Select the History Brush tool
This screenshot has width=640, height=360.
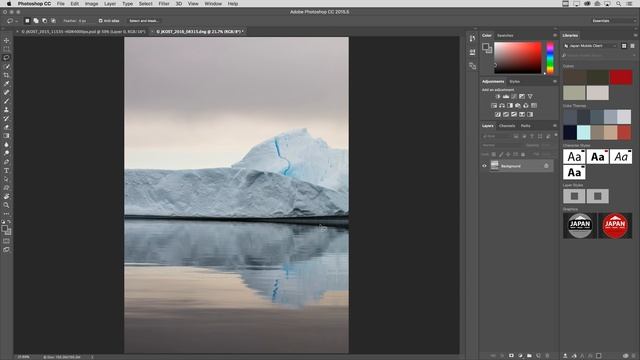click(7, 118)
